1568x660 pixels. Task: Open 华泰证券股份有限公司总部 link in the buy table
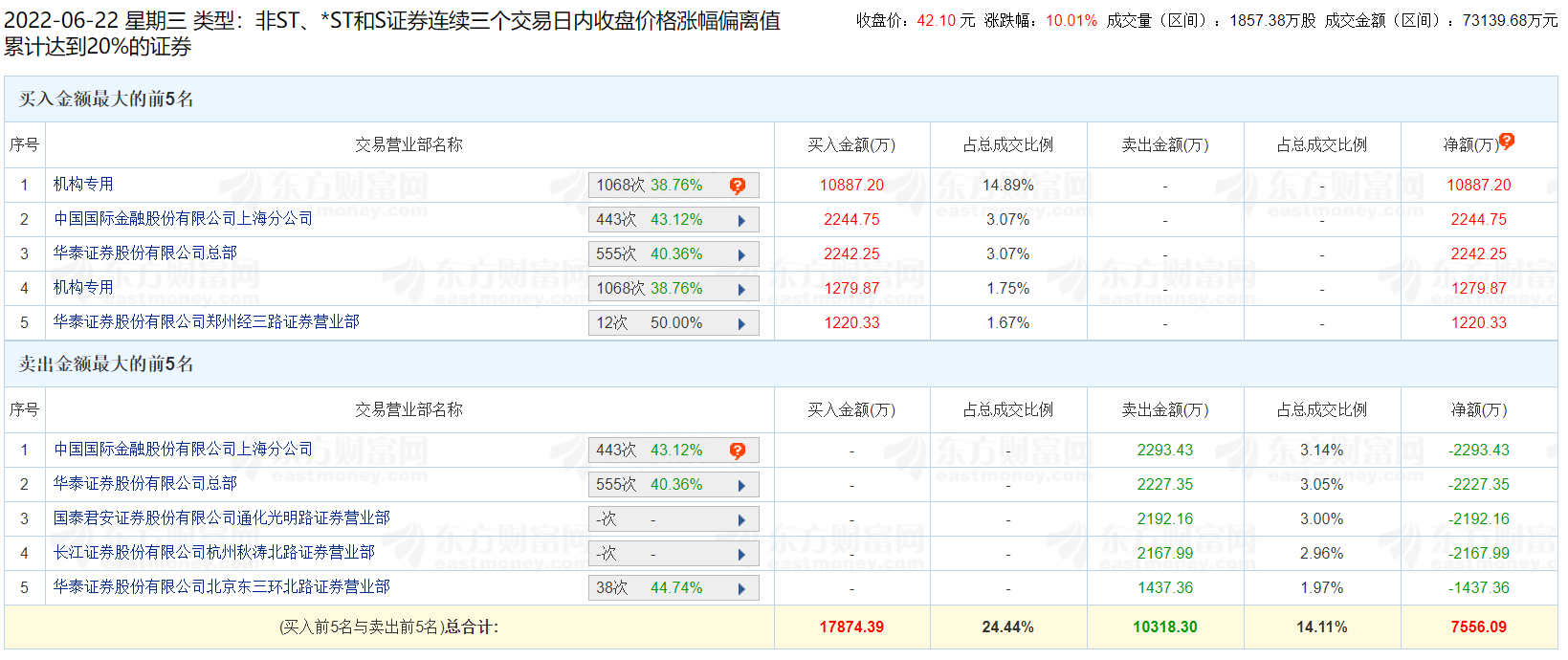(x=145, y=253)
